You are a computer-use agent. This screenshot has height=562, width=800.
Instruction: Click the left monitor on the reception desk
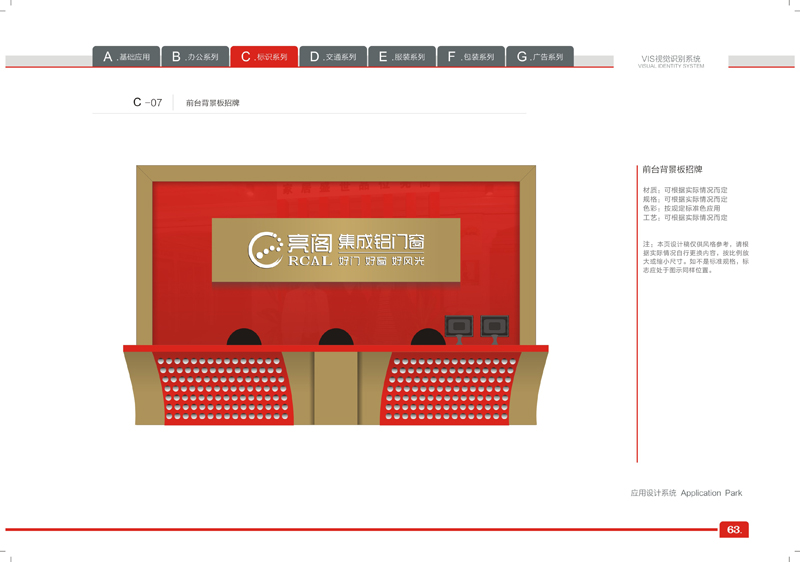click(x=459, y=329)
